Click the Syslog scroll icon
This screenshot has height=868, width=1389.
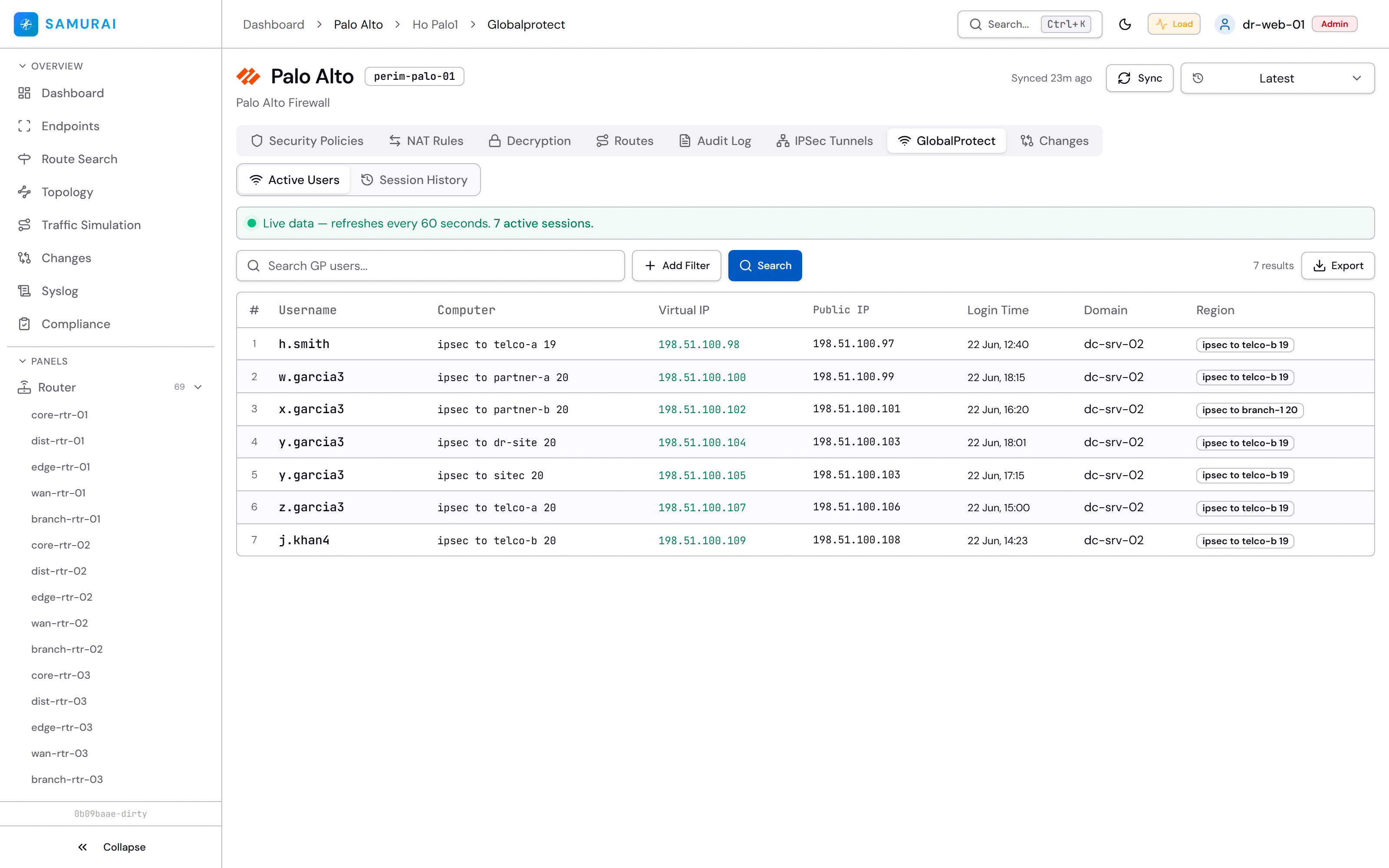[24, 291]
